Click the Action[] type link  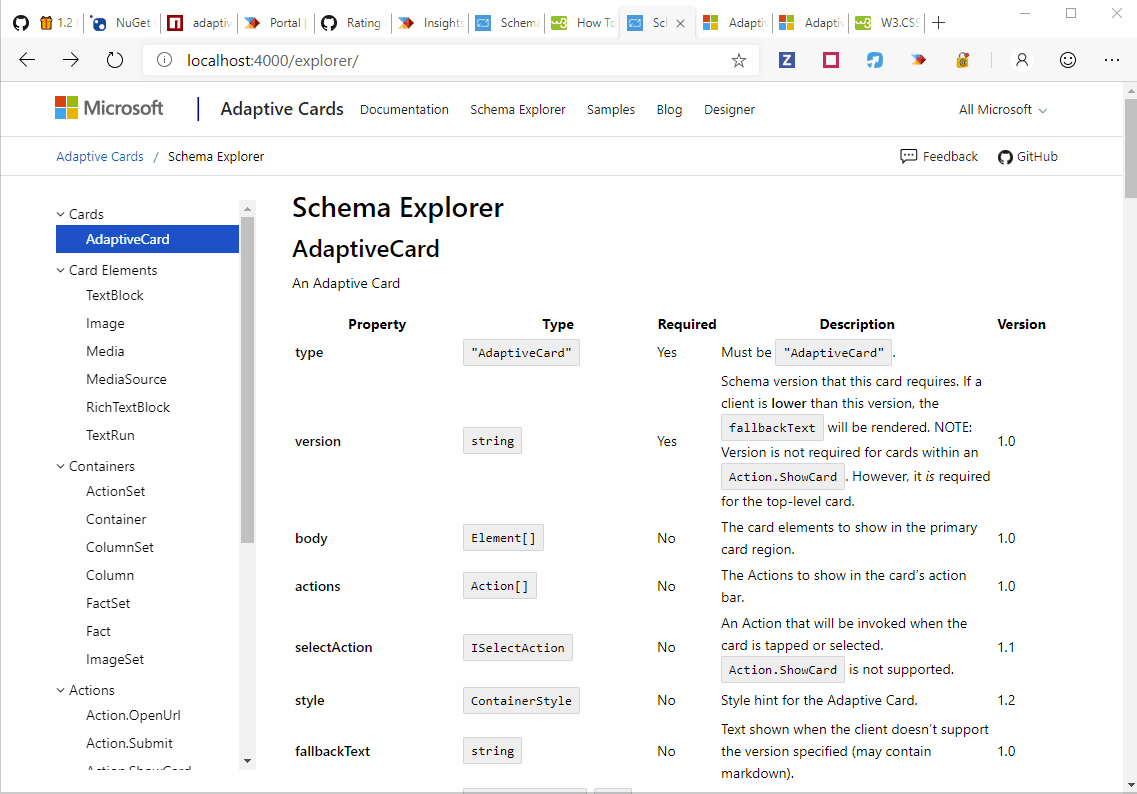pos(500,586)
